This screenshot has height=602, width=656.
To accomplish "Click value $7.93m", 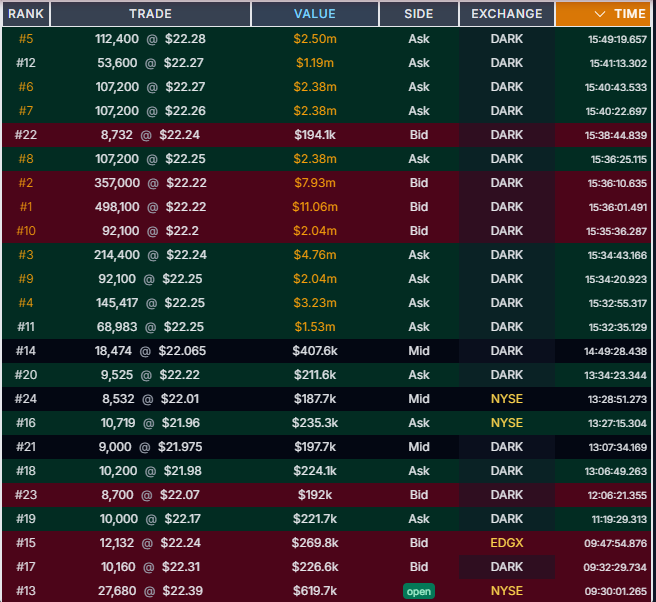I will pos(315,183).
